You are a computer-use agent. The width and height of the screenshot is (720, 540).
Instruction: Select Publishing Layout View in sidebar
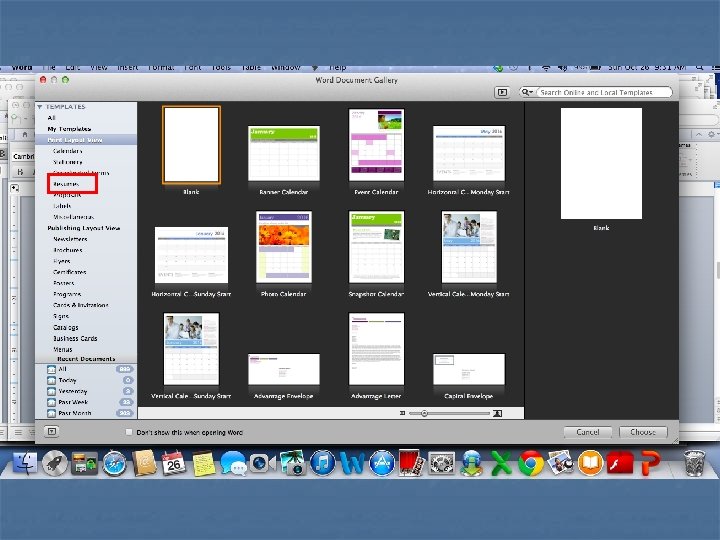[x=84, y=228]
